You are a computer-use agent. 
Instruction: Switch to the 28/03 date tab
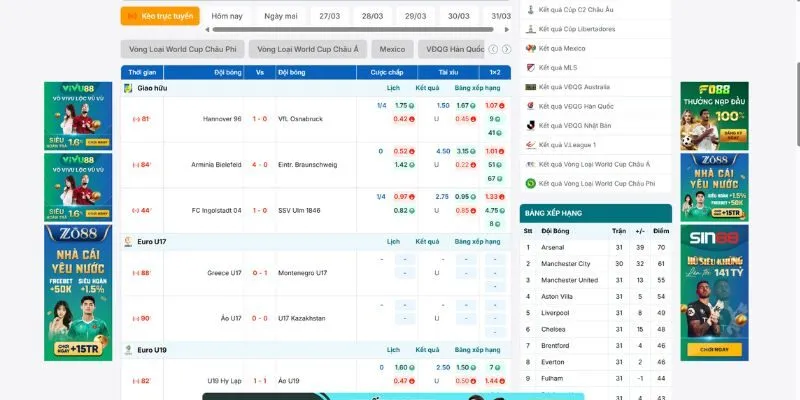point(372,16)
